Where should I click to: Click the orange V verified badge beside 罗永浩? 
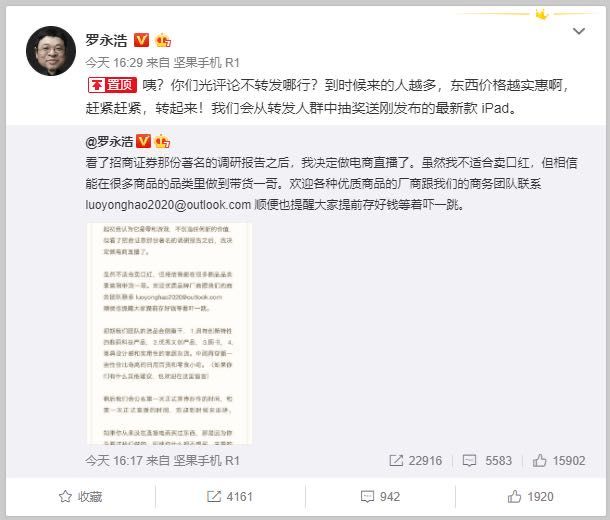[142, 40]
